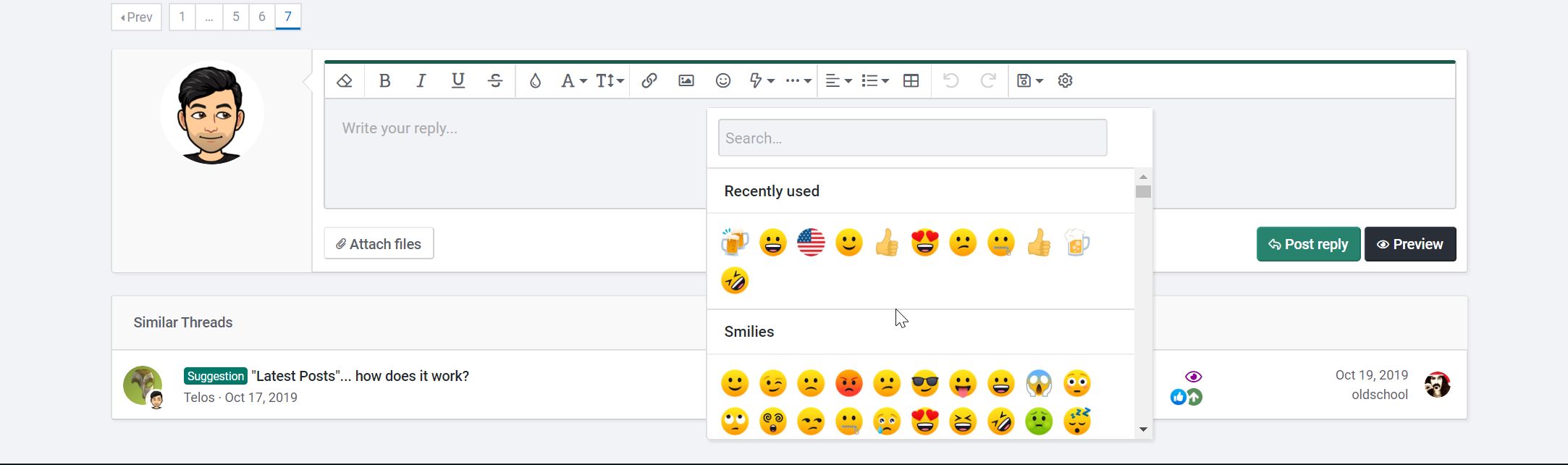Insert the flushed face smiley

click(x=1077, y=383)
